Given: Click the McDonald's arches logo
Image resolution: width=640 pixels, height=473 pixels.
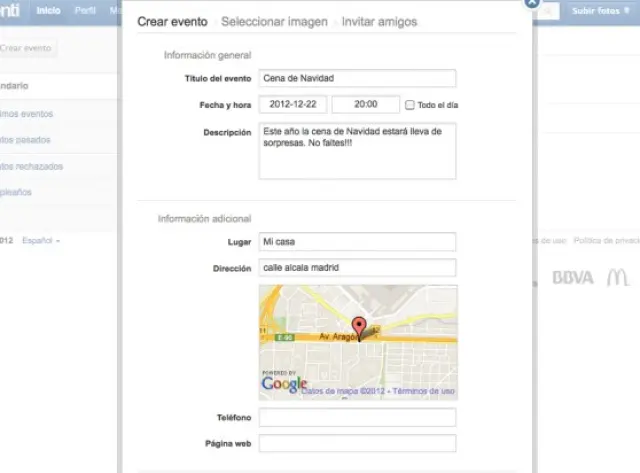Looking at the screenshot, I should (x=617, y=277).
